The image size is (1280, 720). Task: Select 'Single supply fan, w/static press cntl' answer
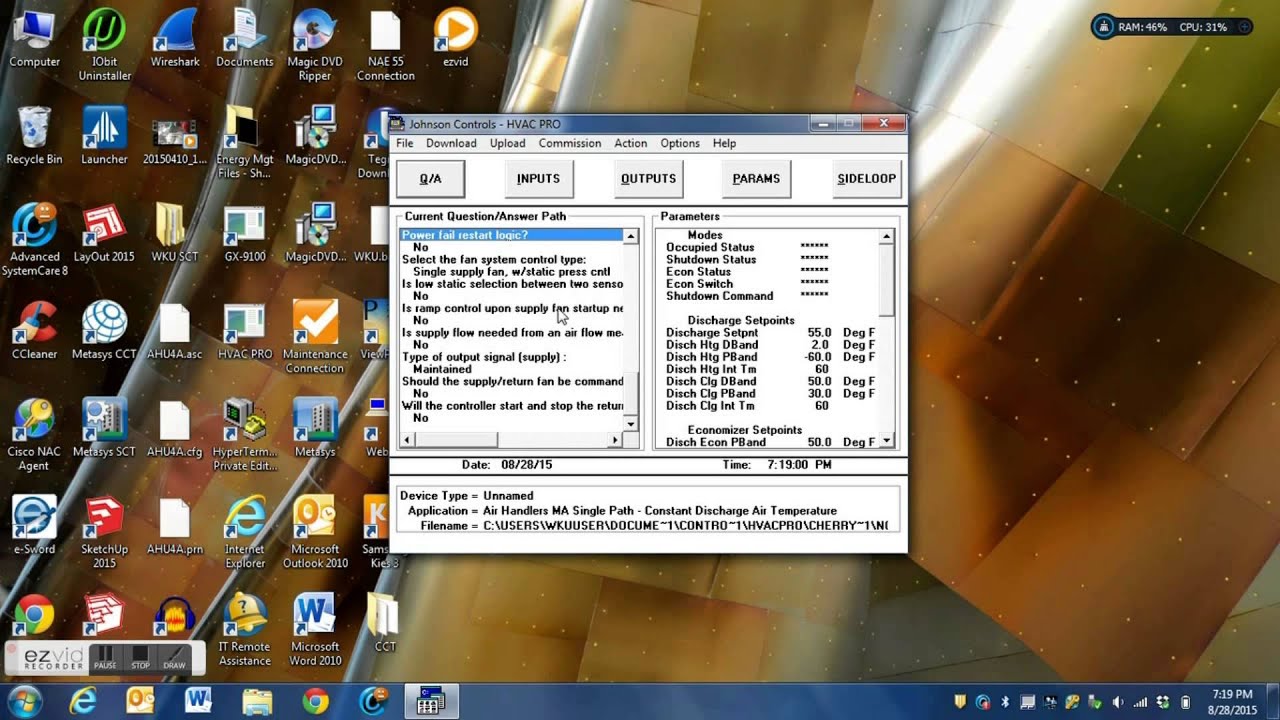[511, 272]
